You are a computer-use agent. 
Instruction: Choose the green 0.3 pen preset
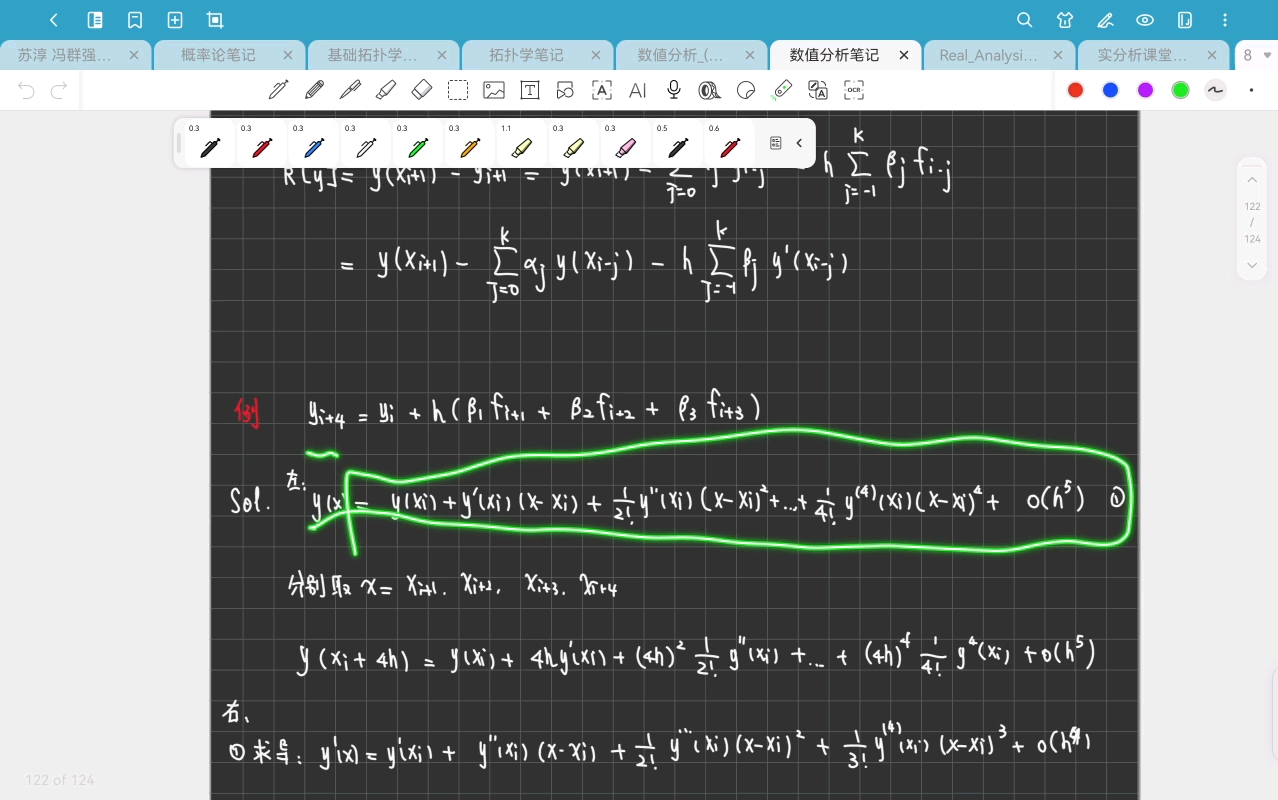click(418, 143)
